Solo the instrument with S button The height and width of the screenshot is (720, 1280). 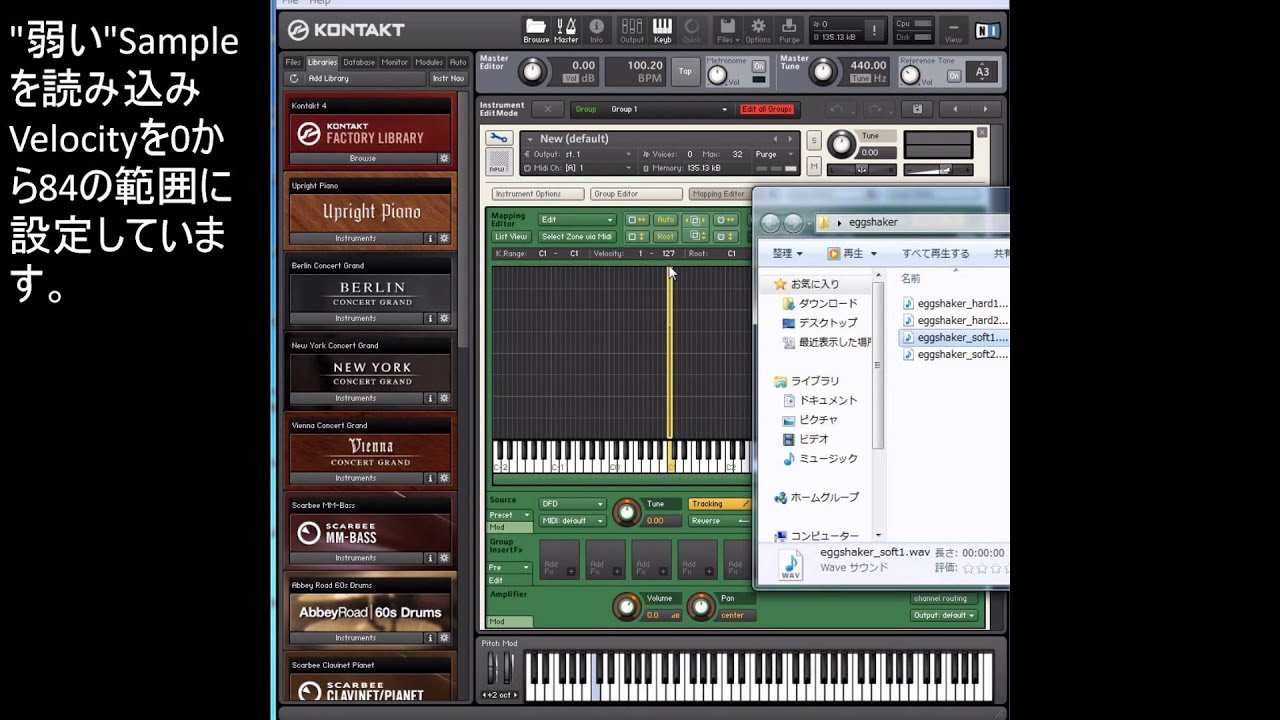click(x=814, y=140)
